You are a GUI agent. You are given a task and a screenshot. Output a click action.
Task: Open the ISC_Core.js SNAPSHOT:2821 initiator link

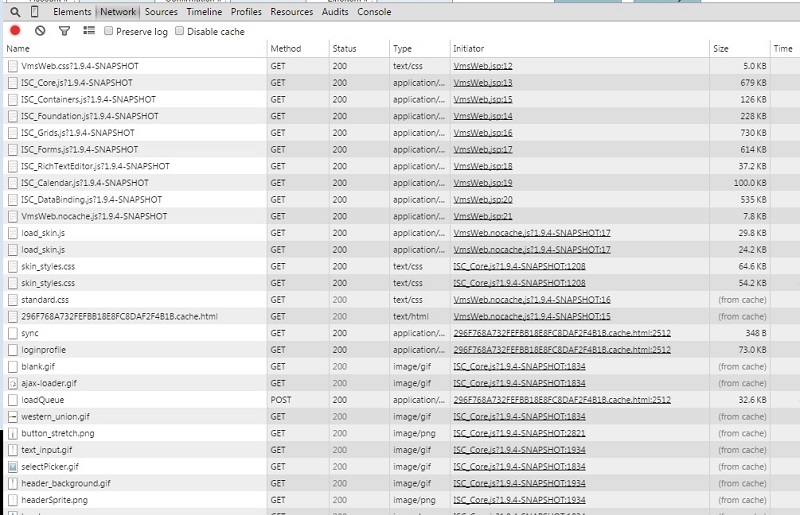tap(533, 433)
